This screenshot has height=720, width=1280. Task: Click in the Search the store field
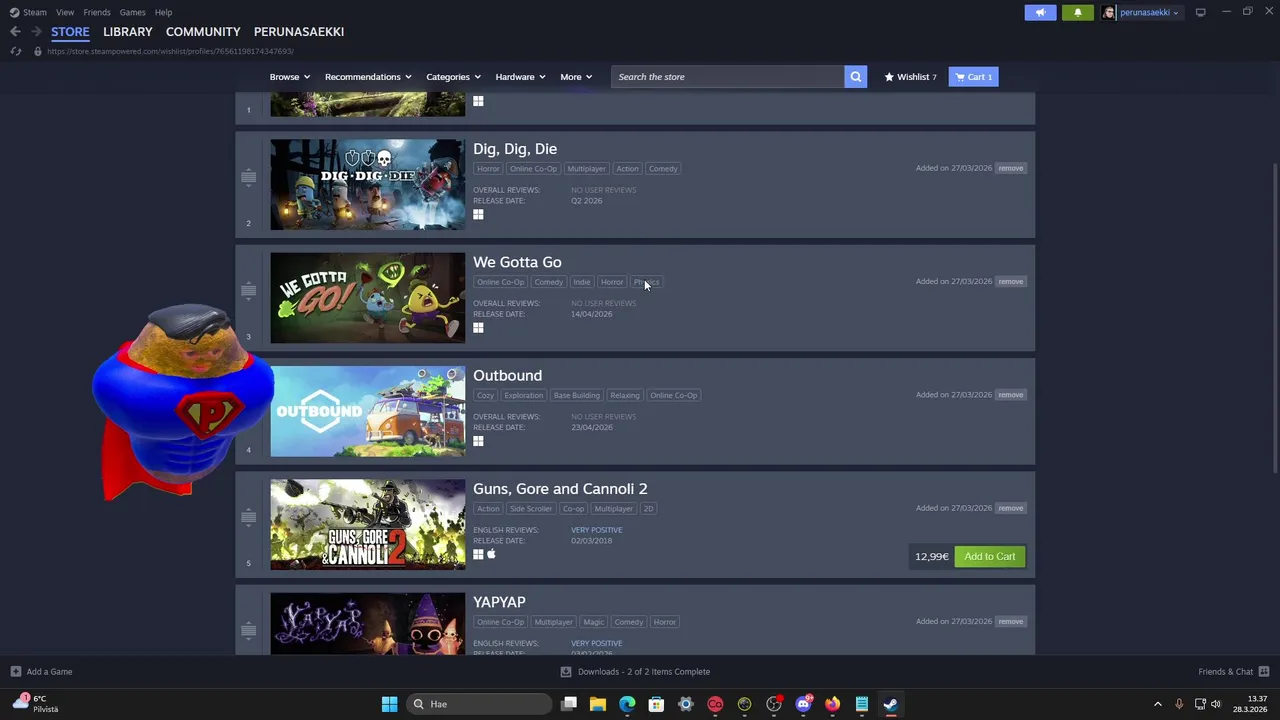[727, 77]
